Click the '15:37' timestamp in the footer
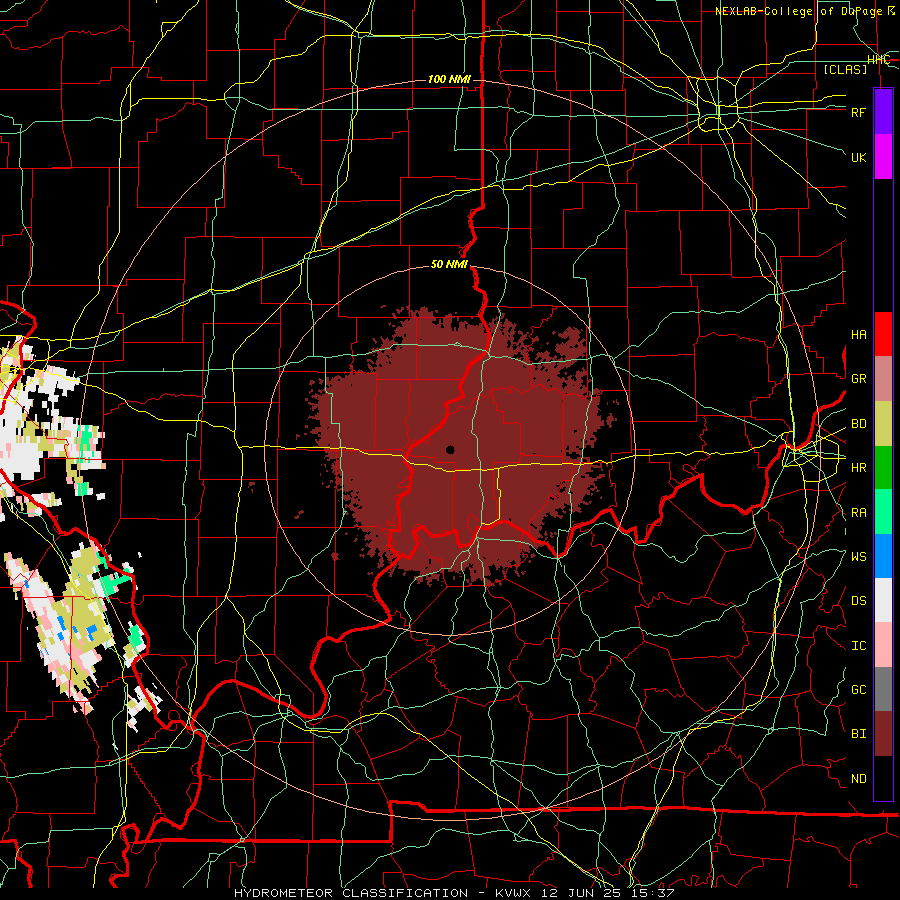The image size is (900, 900). (654, 893)
